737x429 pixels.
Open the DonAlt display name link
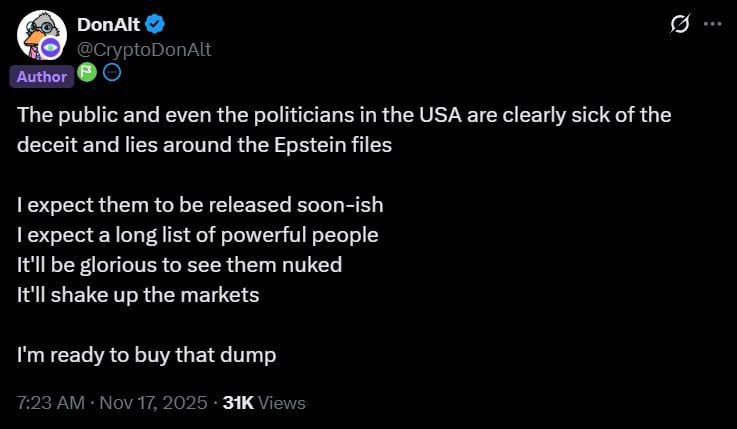coord(108,25)
